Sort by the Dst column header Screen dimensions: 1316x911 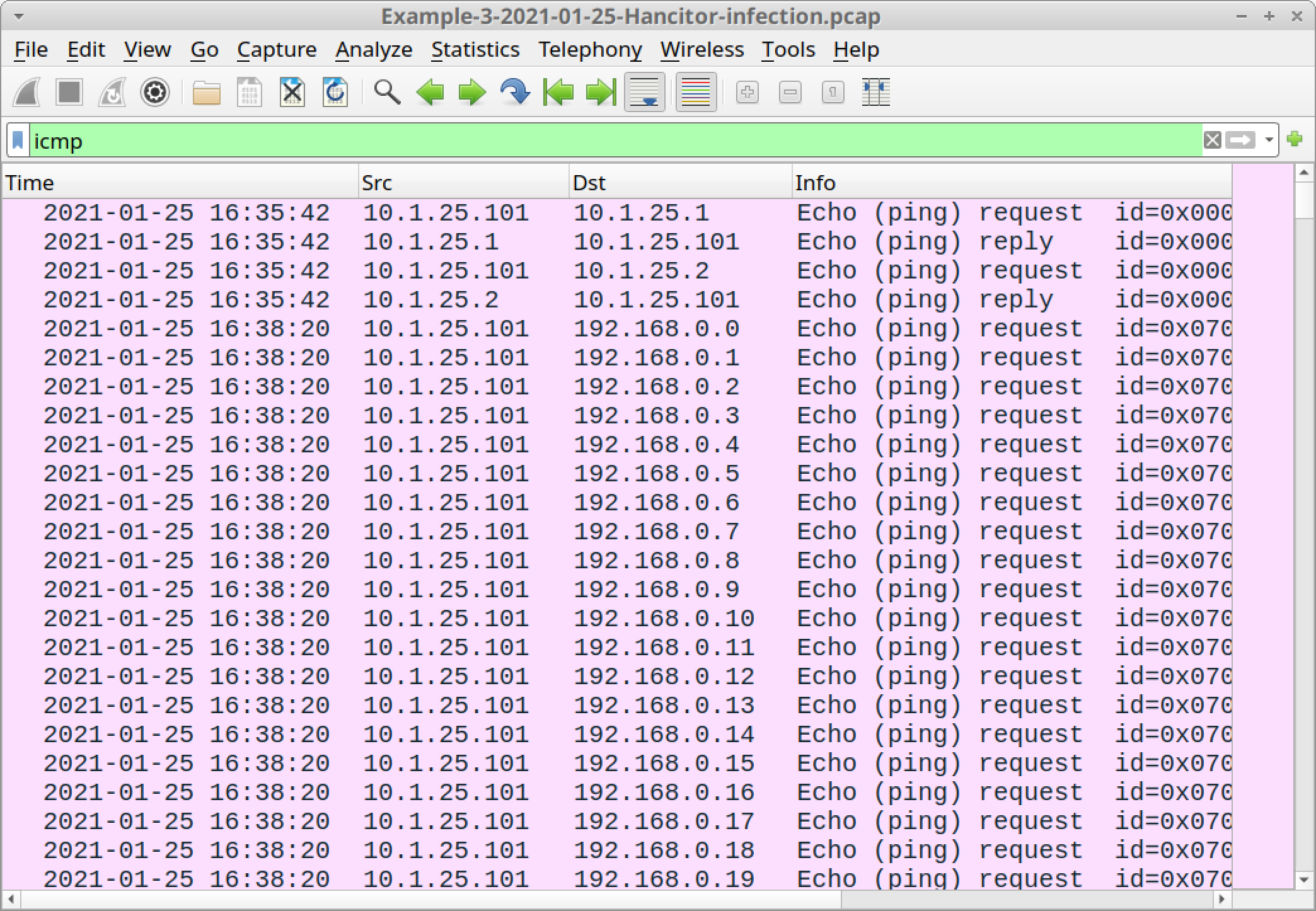click(680, 183)
